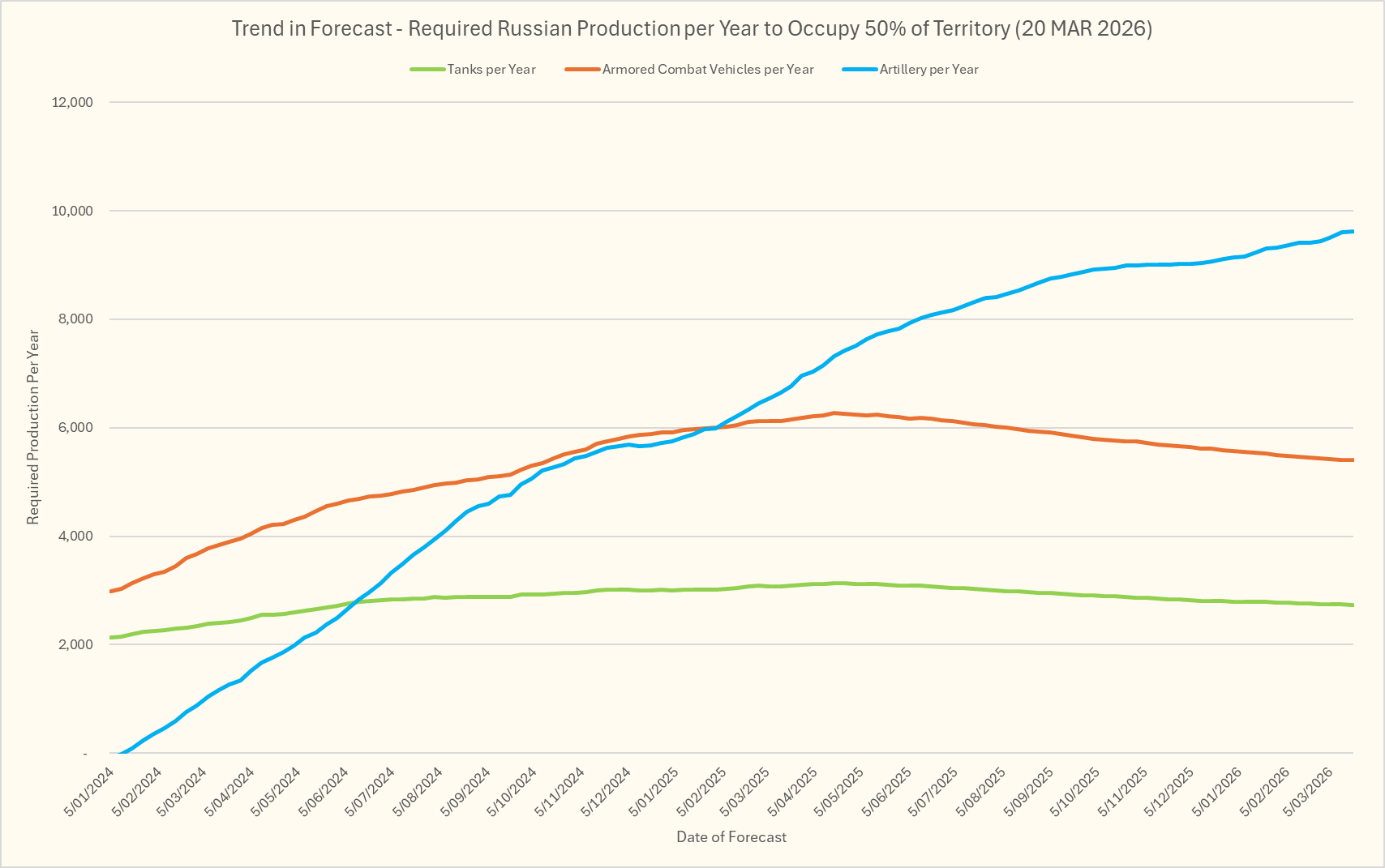The height and width of the screenshot is (868, 1385).
Task: Click the green Tanks legend line swatch
Action: click(427, 70)
